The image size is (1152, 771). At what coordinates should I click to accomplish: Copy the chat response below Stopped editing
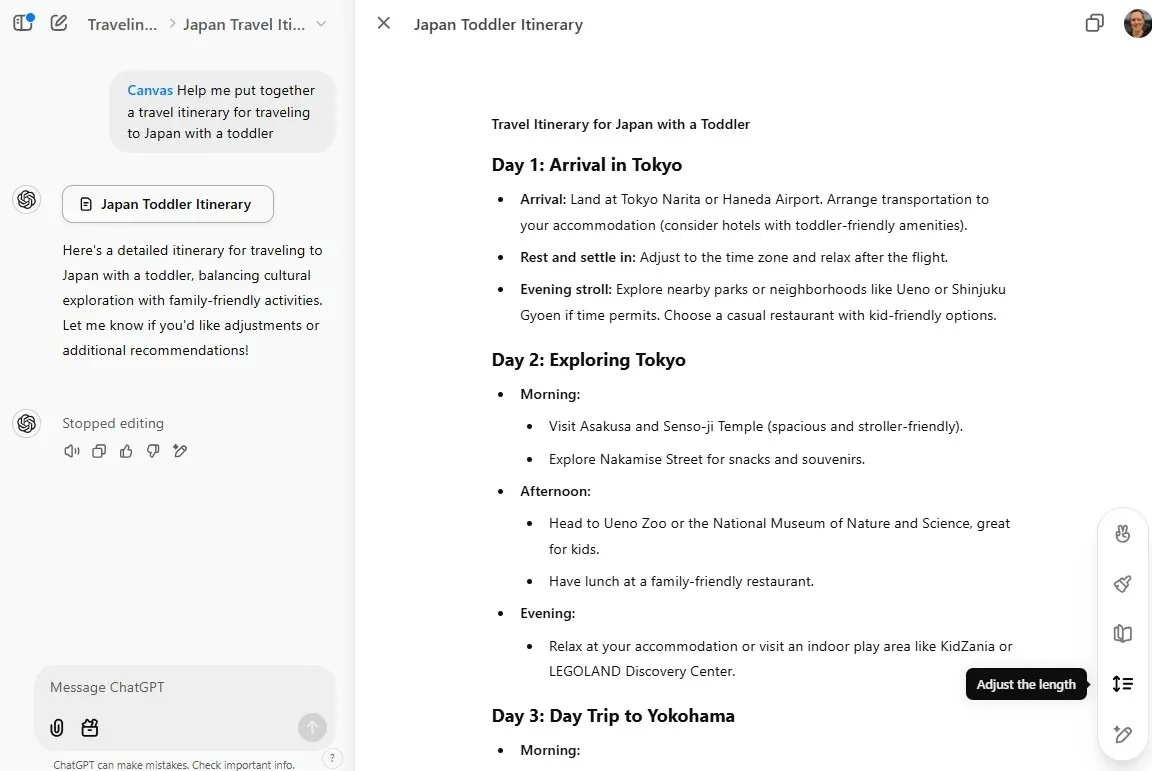99,451
